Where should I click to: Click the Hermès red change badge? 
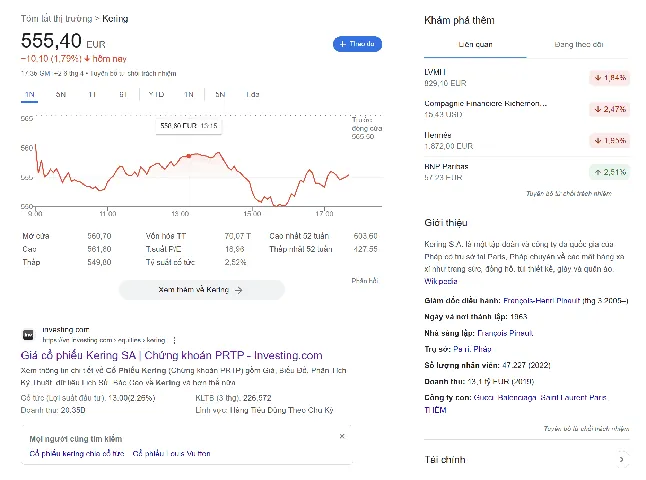(x=610, y=140)
